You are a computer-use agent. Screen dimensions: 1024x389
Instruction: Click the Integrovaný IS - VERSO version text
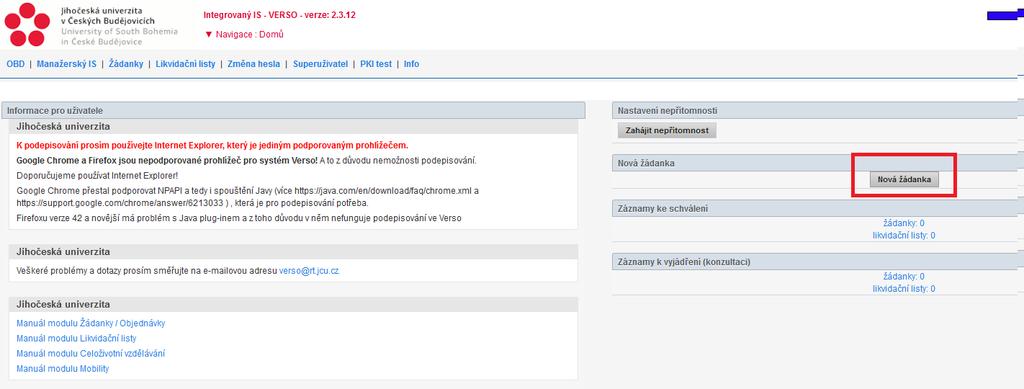pyautogui.click(x=280, y=14)
